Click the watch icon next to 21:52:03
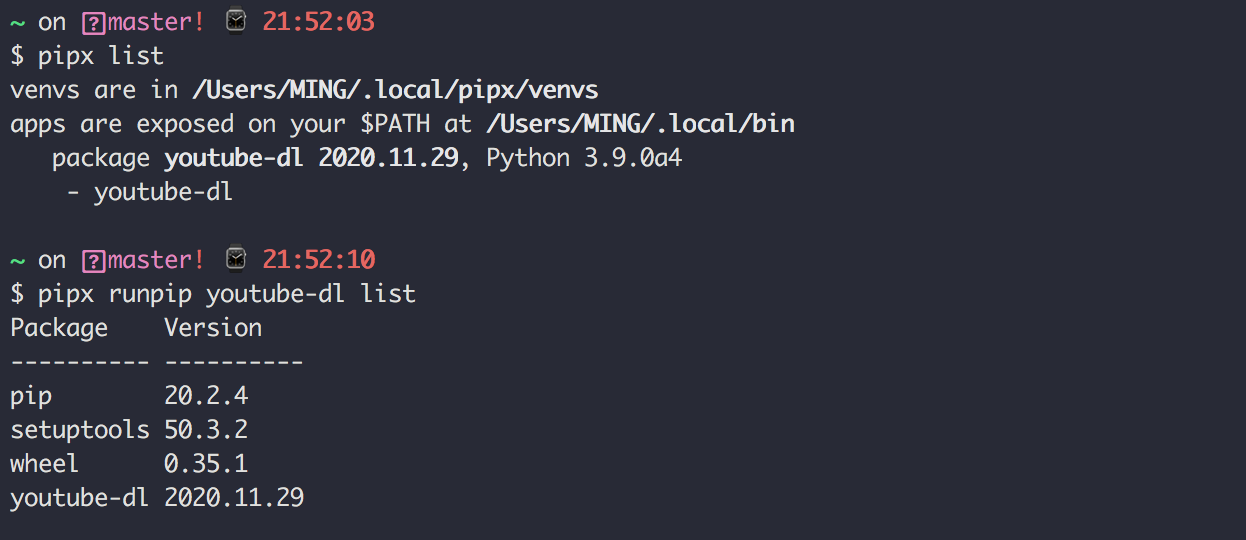Image resolution: width=1246 pixels, height=540 pixels. tap(236, 22)
